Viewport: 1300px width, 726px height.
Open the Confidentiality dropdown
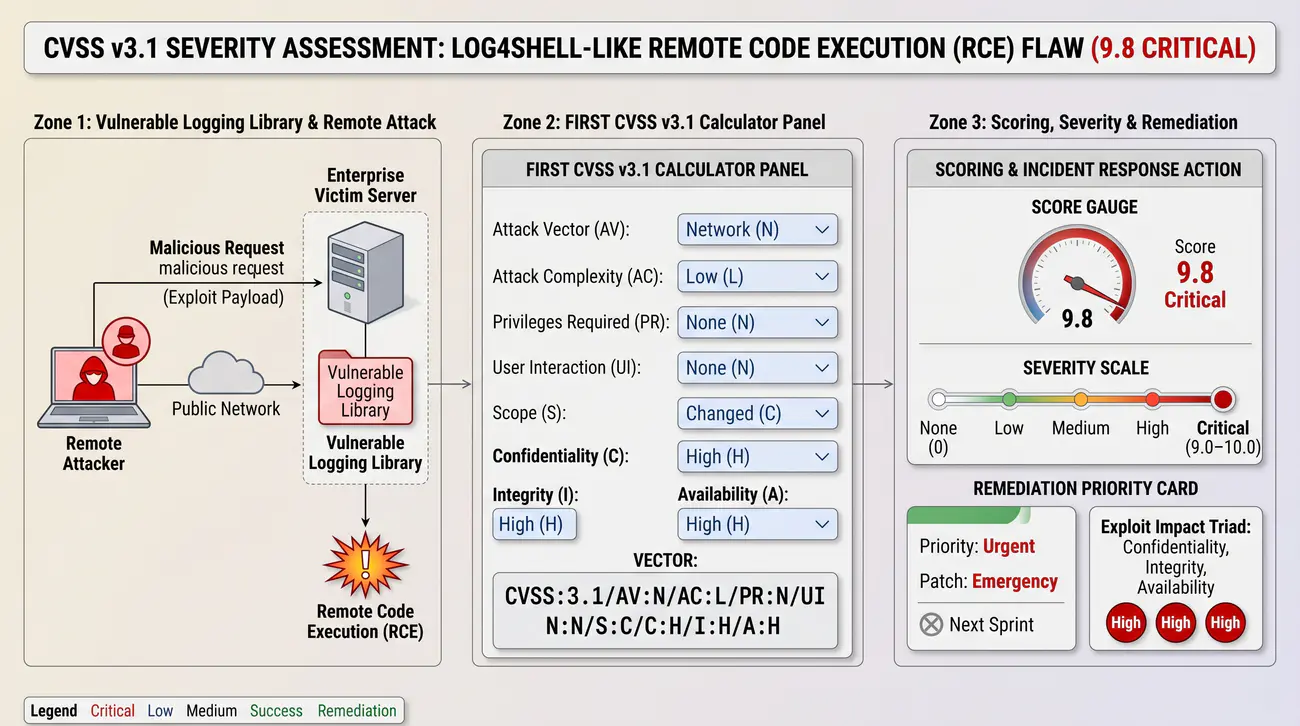[x=757, y=456]
